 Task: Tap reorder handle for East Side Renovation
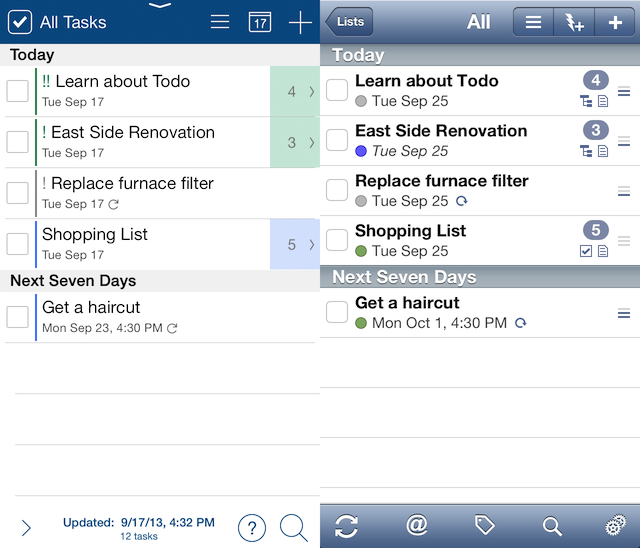(x=624, y=141)
